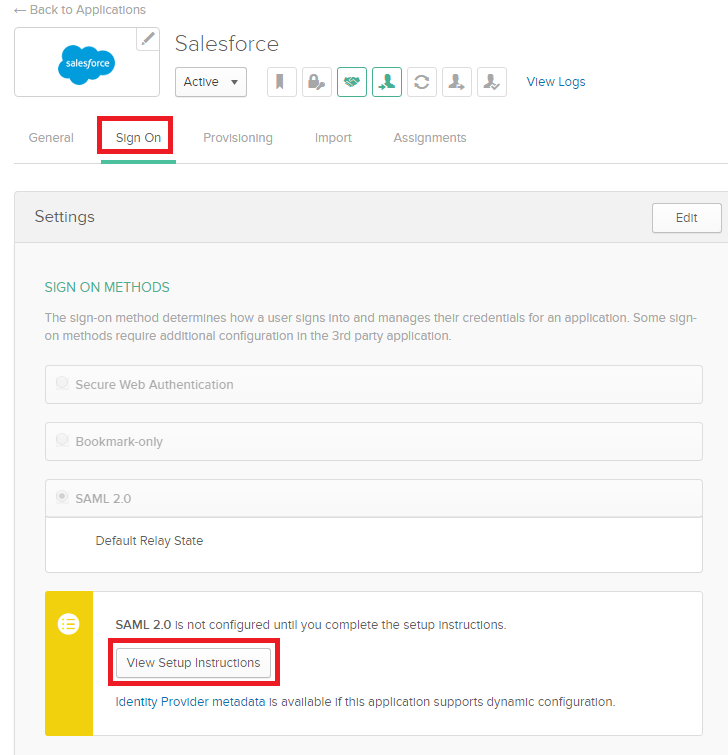Select the Secure Web Authentication radio button
728x755 pixels.
[x=62, y=384]
